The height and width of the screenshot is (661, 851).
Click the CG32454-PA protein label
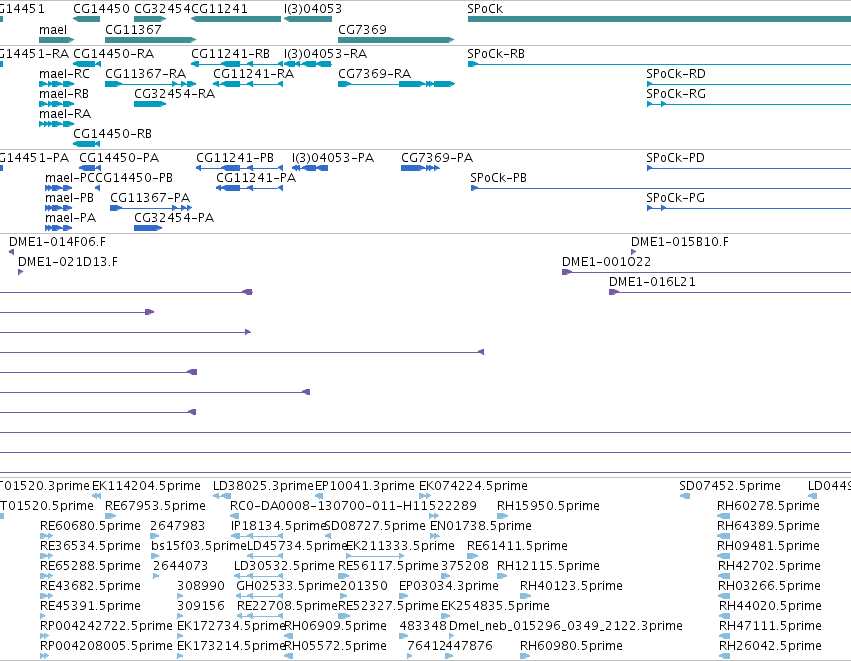[174, 218]
